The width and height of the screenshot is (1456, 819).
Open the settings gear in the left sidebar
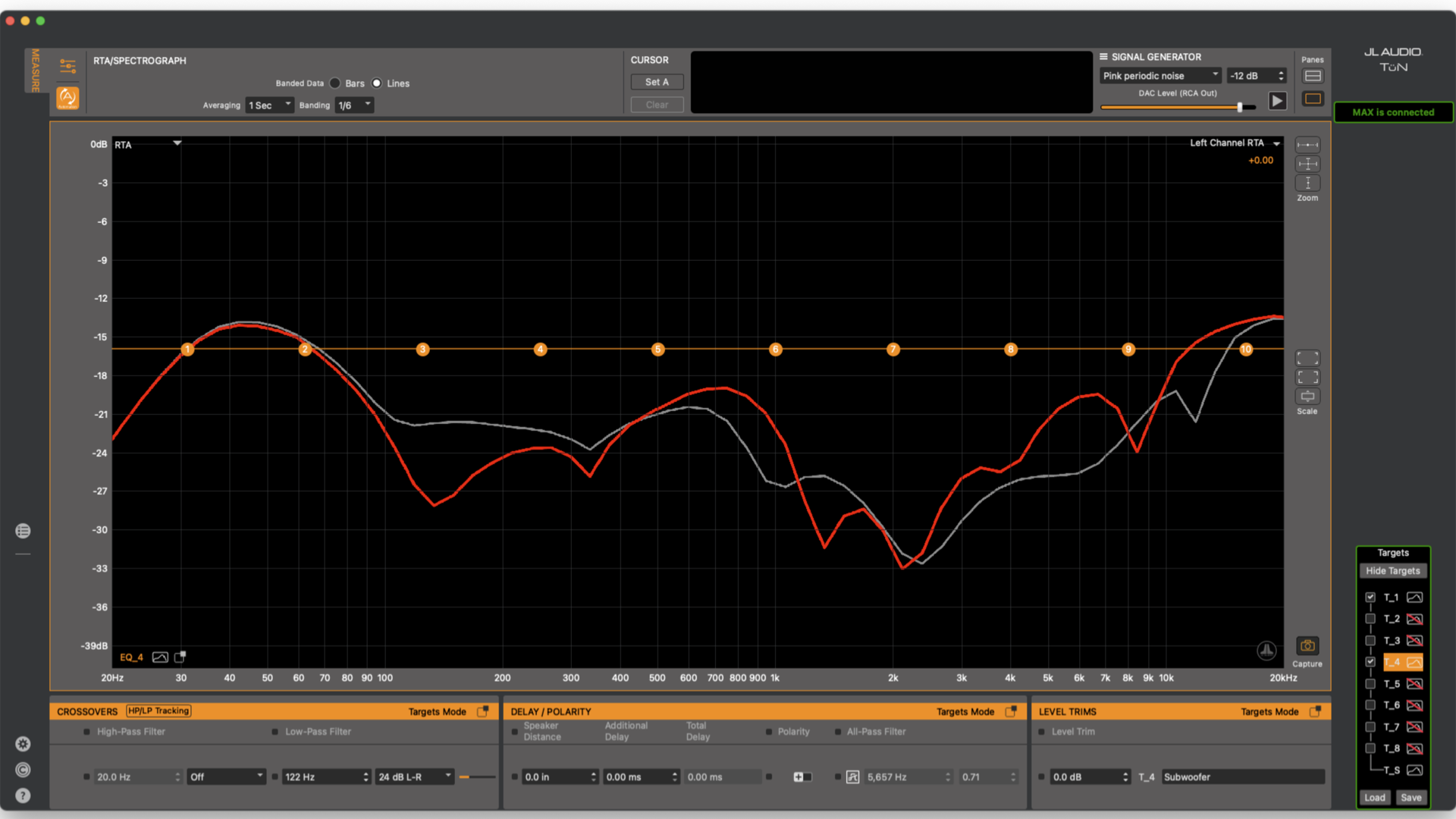pos(23,744)
